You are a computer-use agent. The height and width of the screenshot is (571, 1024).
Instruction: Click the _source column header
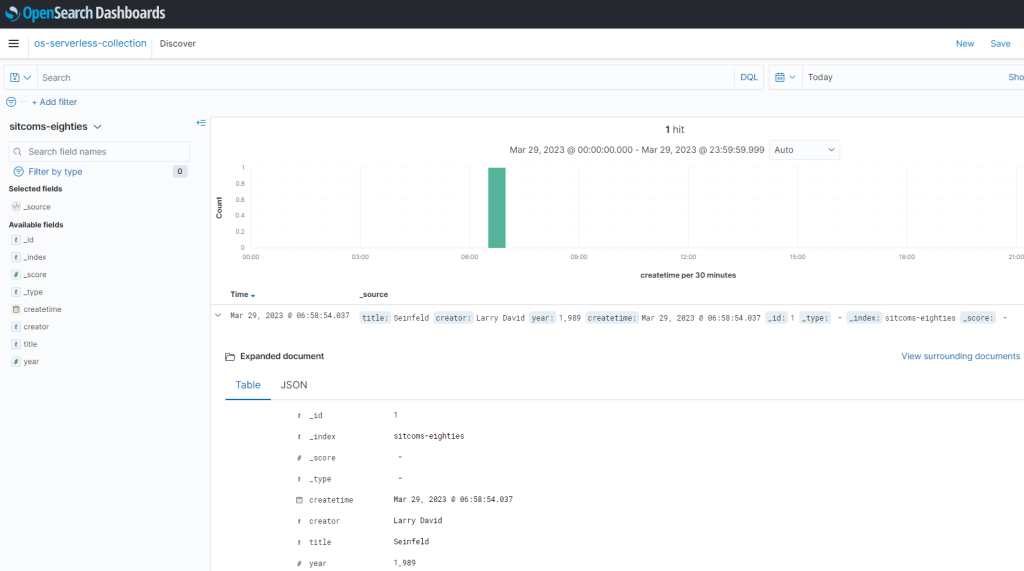(374, 295)
